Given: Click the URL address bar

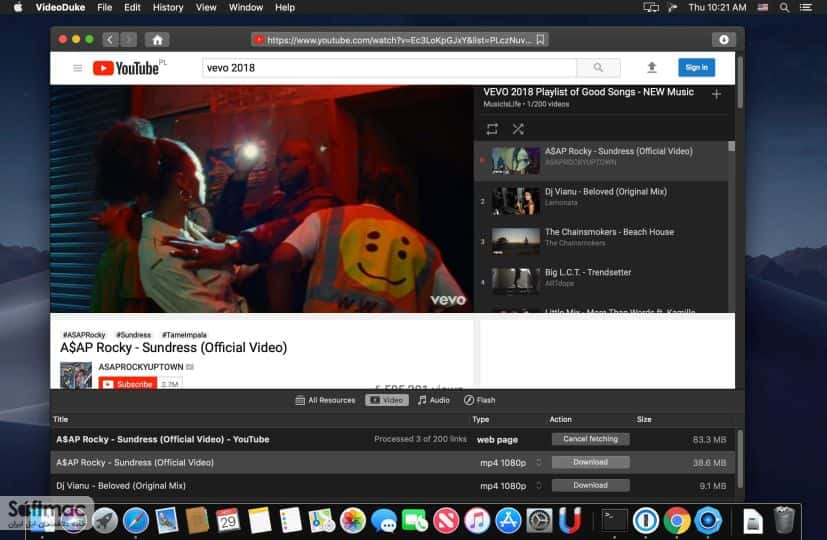Looking at the screenshot, I should (x=399, y=40).
